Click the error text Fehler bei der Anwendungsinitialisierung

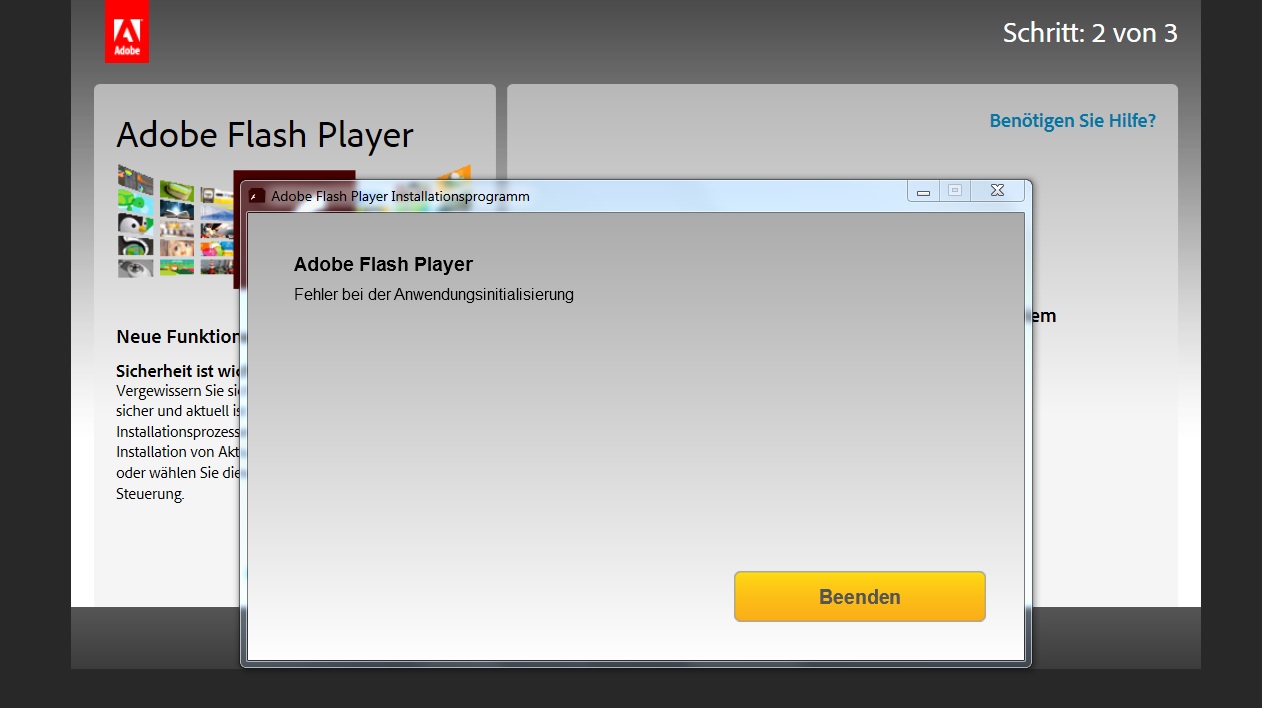pos(434,295)
